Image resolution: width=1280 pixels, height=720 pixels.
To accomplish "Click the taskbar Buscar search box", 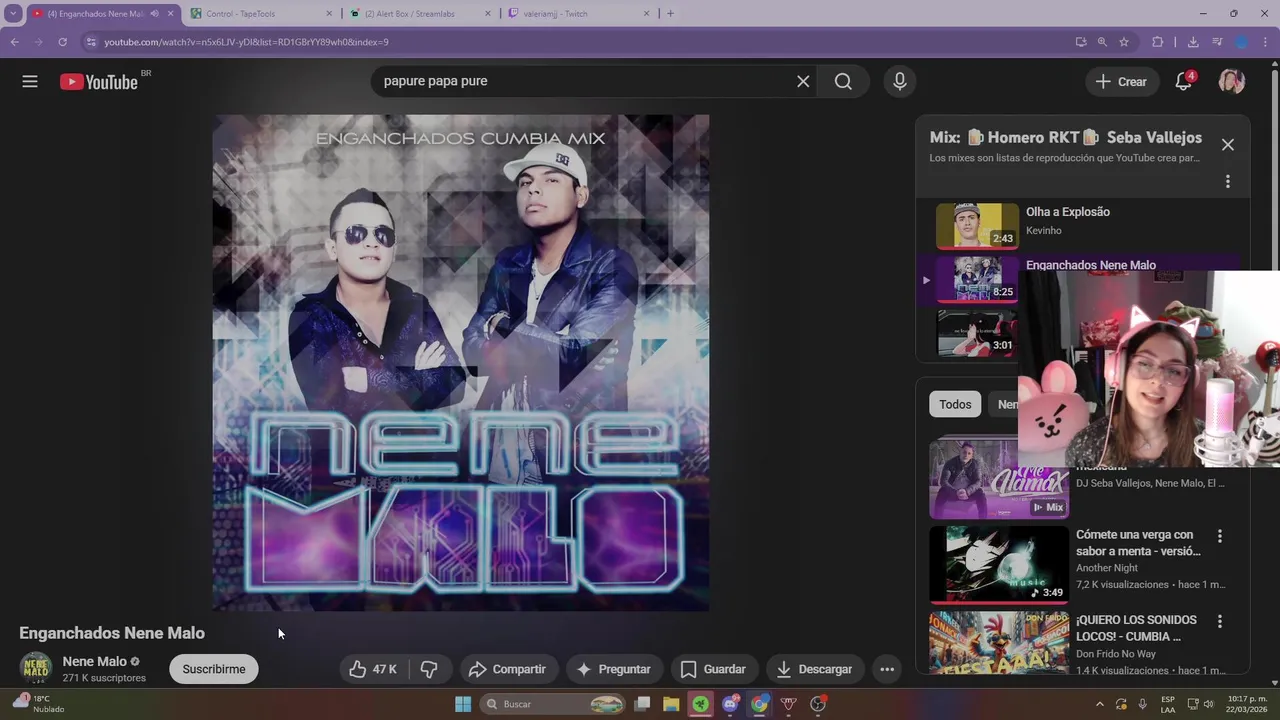I will coord(553,704).
